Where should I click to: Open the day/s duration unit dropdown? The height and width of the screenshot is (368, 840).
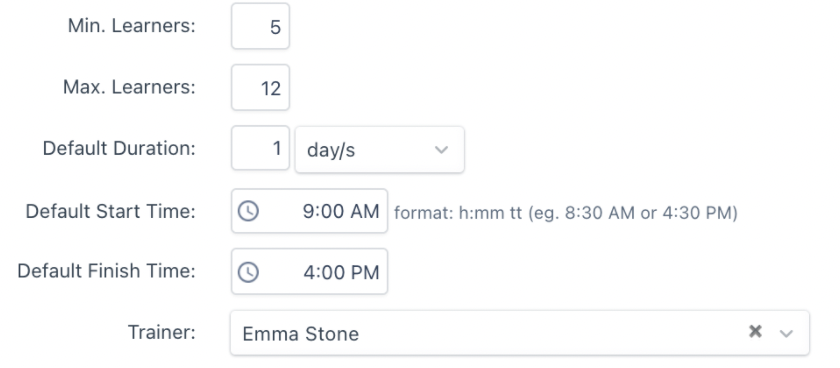[379, 149]
